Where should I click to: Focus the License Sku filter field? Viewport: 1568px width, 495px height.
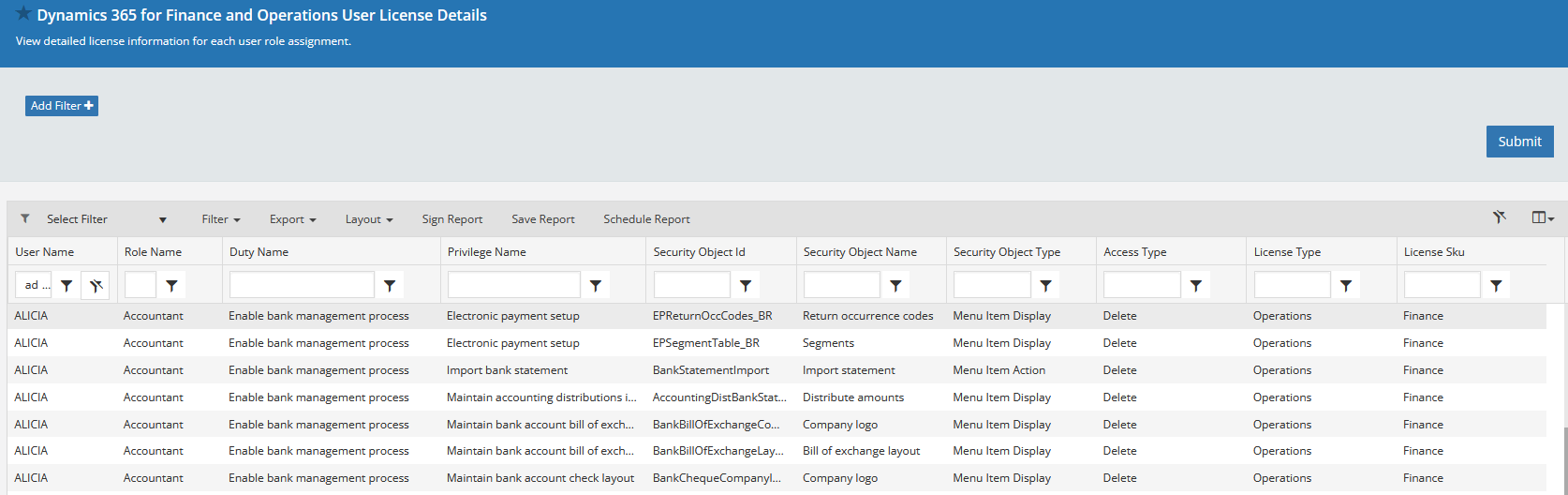coord(1442,285)
